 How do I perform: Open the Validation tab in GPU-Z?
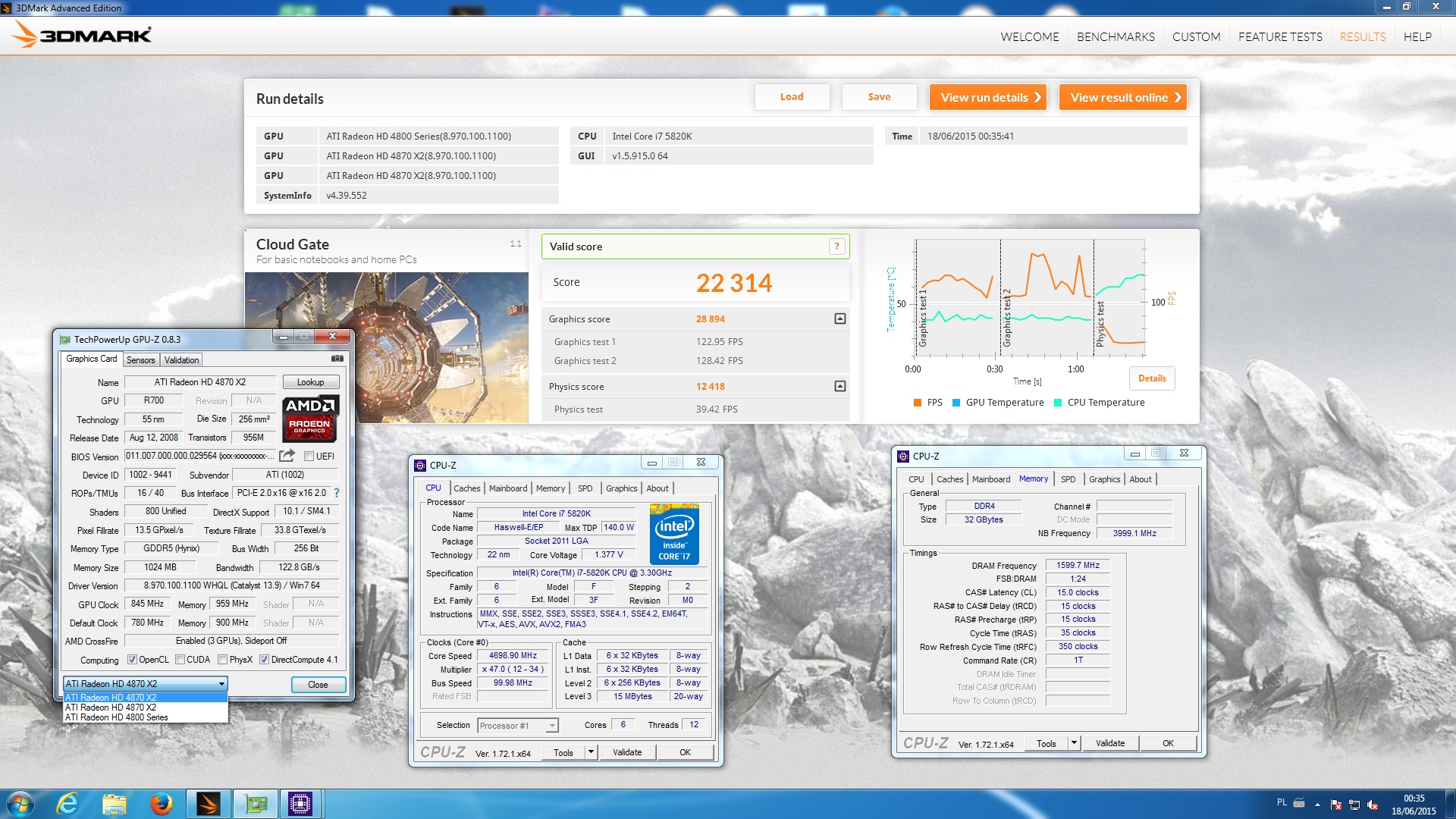point(181,360)
